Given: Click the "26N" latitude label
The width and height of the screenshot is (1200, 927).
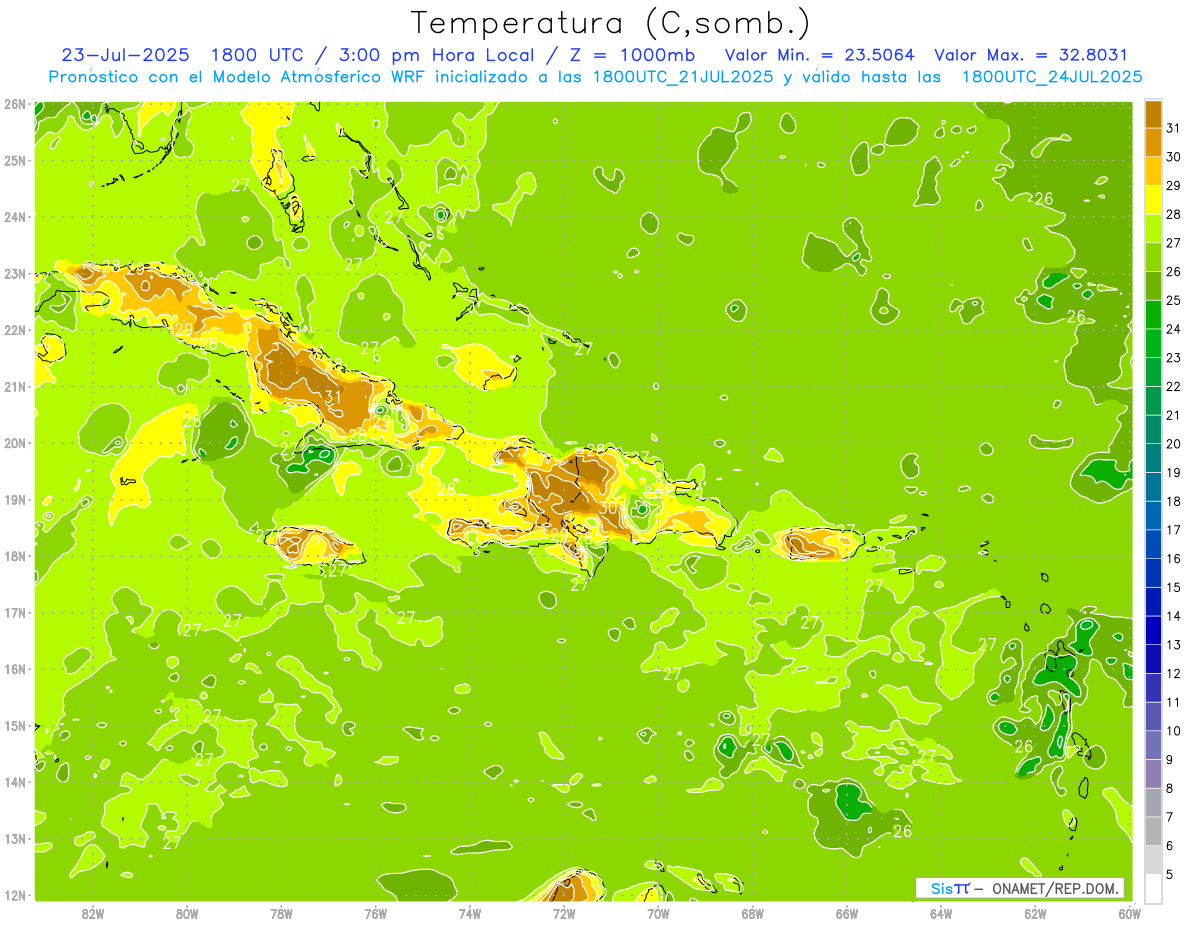Looking at the screenshot, I should click(14, 104).
